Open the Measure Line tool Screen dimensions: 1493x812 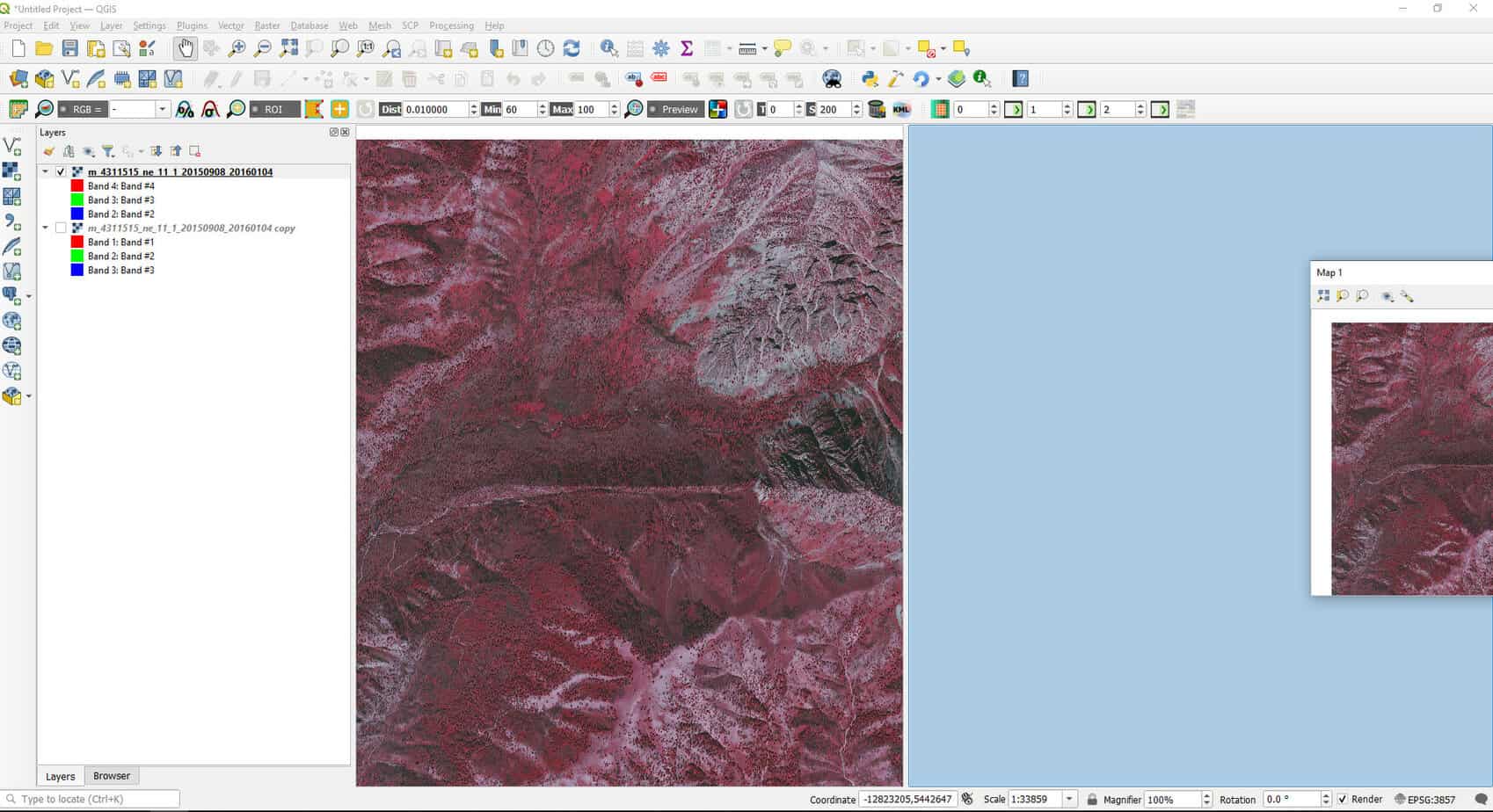pyautogui.click(x=746, y=48)
